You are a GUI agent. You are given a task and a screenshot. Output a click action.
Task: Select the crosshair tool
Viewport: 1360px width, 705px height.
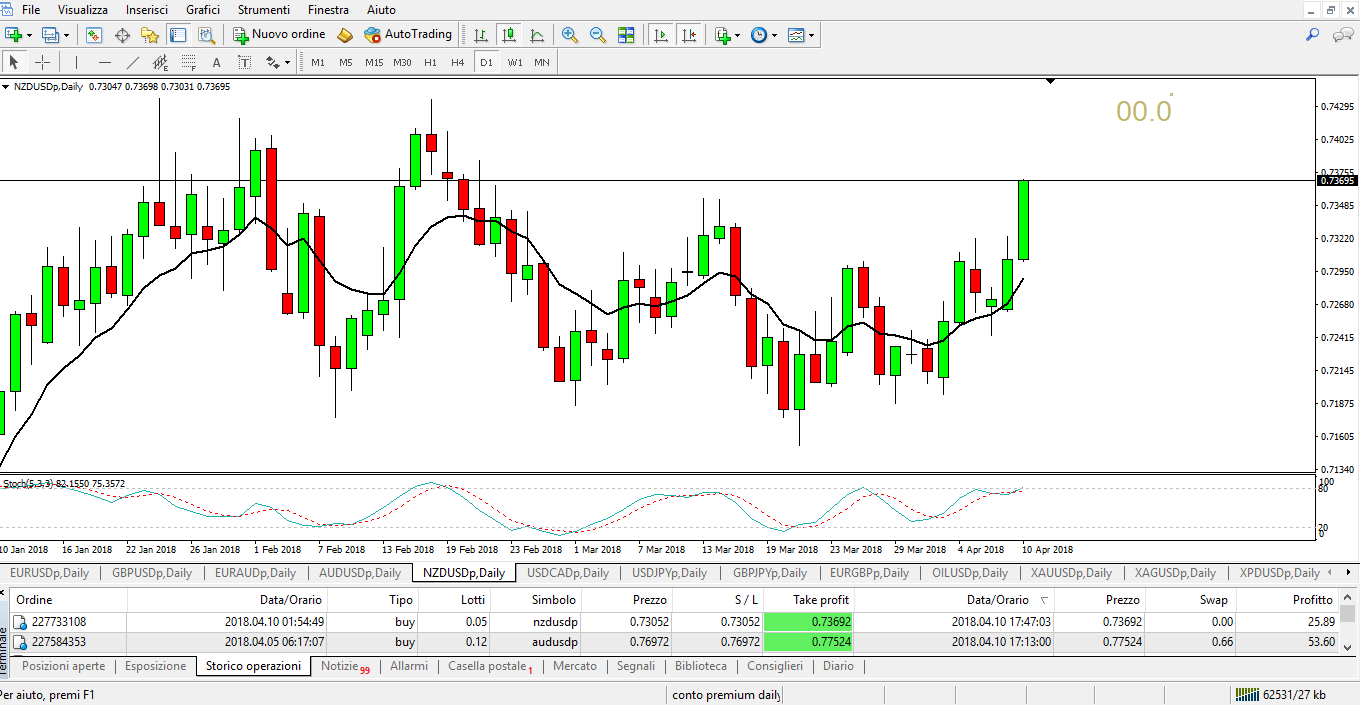pyautogui.click(x=42, y=62)
